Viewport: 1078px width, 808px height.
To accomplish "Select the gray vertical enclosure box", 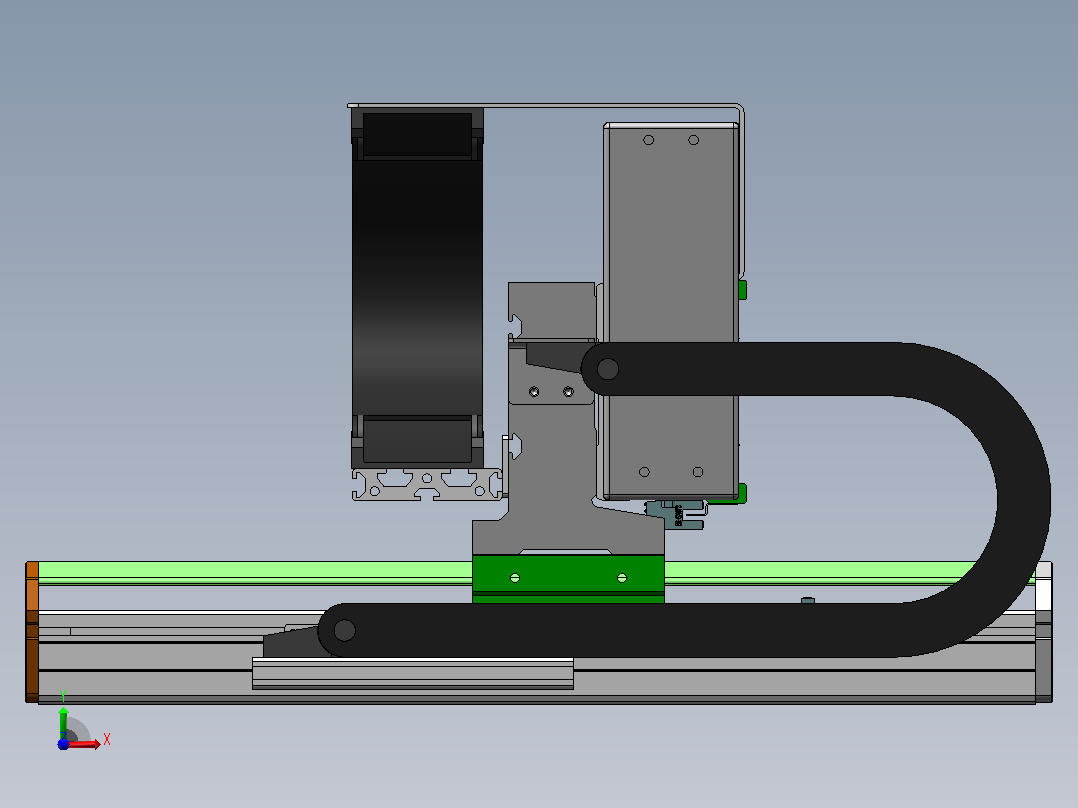I will click(671, 311).
